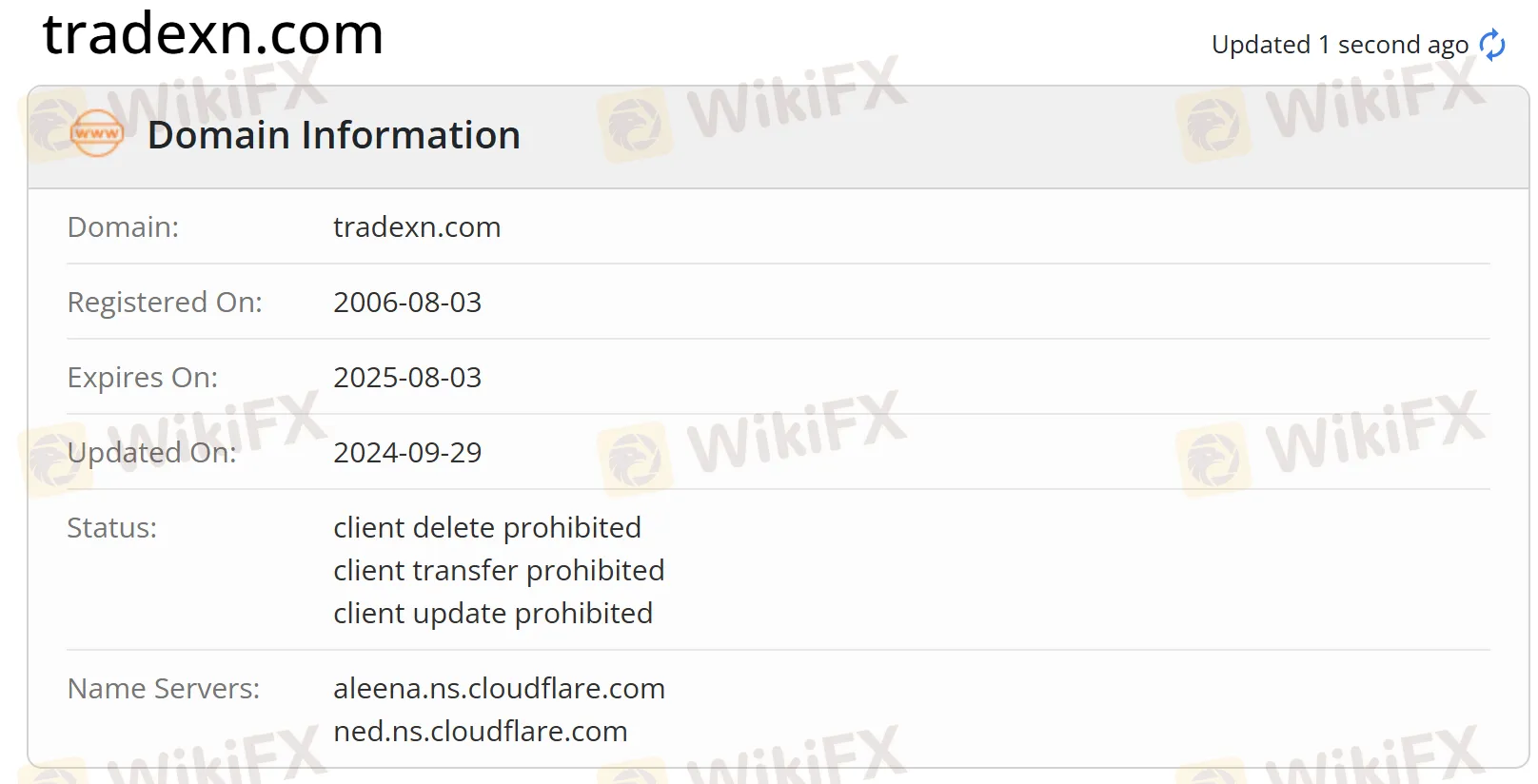Click the tradexn.com page title

point(213,33)
